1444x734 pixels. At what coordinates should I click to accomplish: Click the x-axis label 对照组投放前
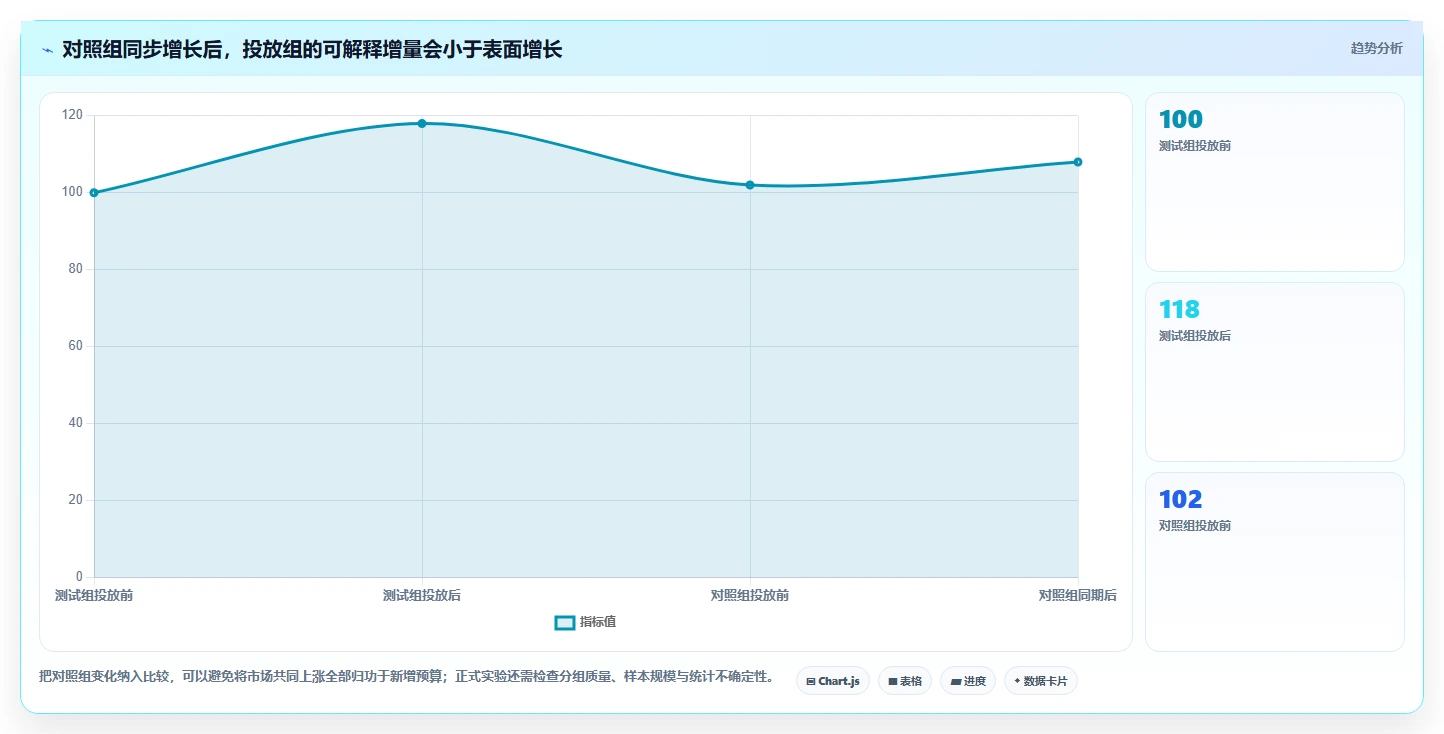click(750, 596)
